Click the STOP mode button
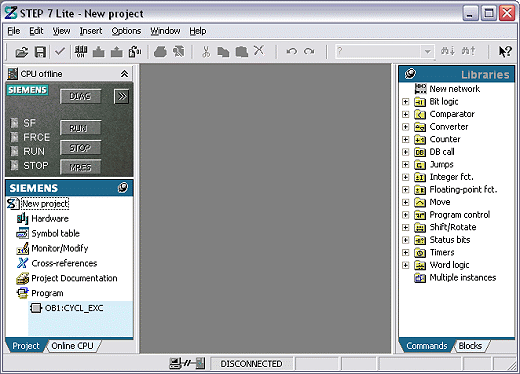This screenshot has width=520, height=374. pos(80,147)
